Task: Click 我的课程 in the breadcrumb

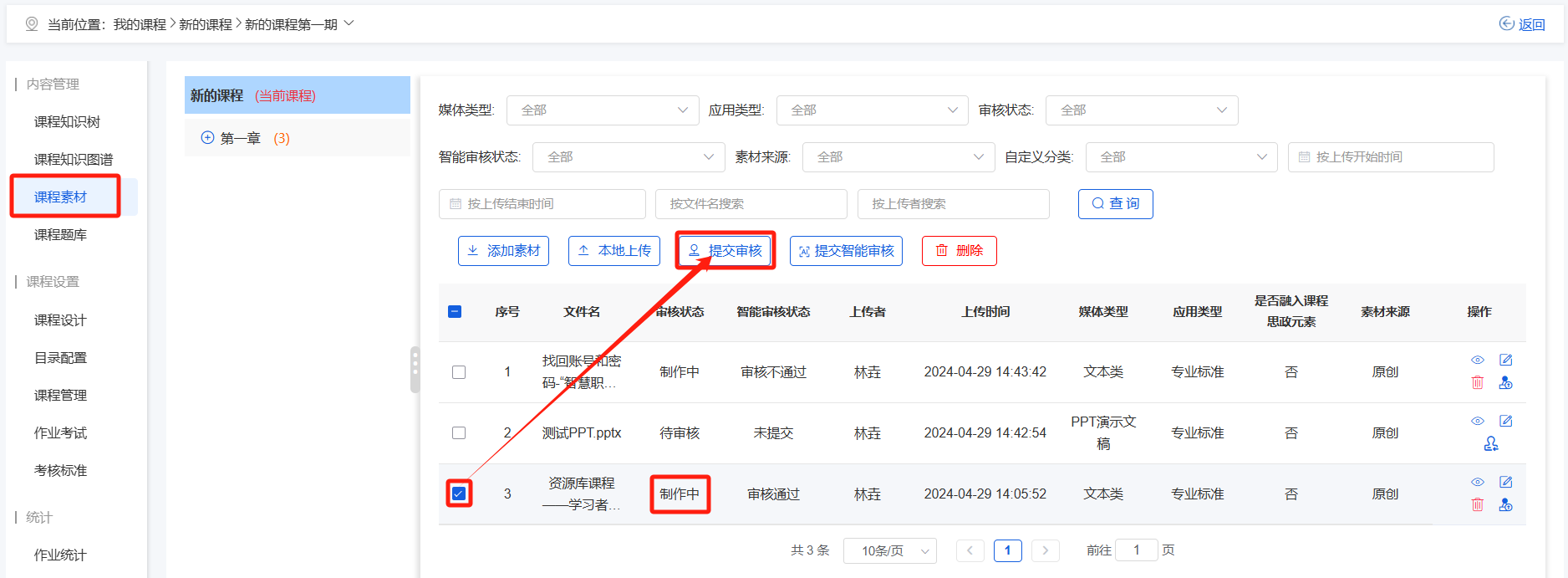Action: [x=140, y=24]
